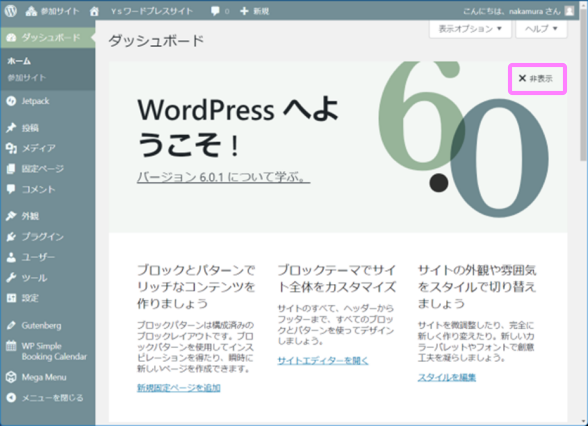Screen dimensions: 588x426
Task: Open the メディア menu label
Action: tap(39, 148)
